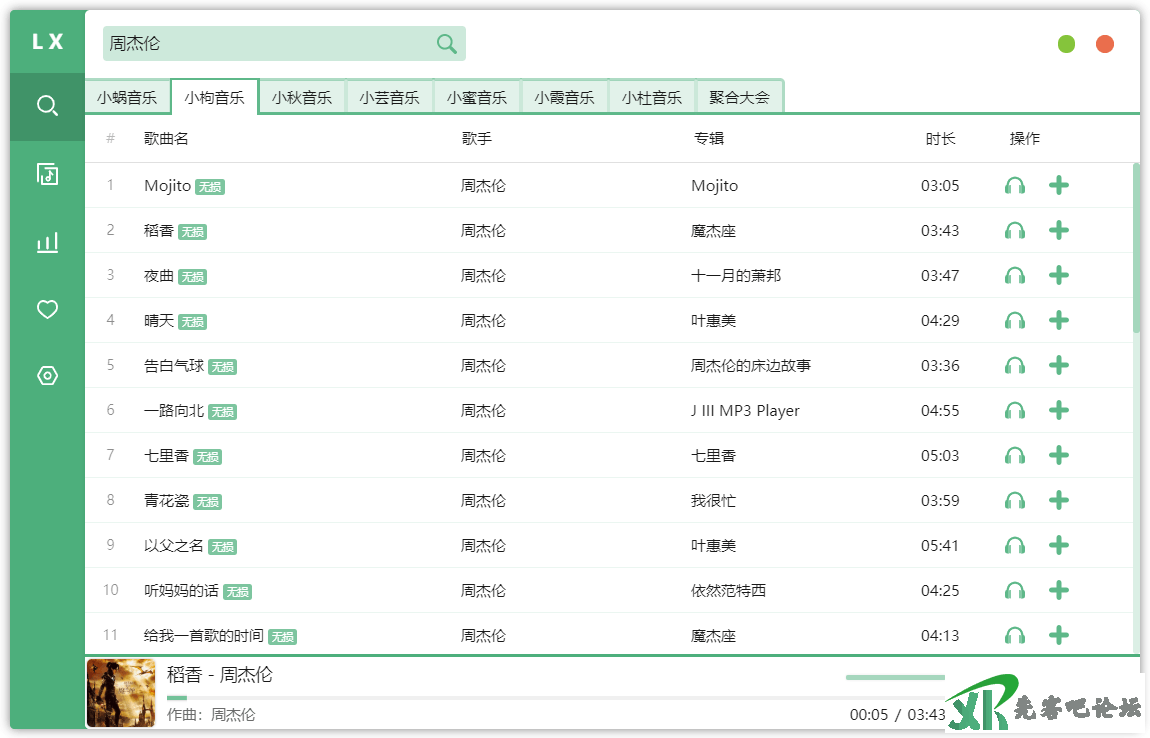This screenshot has width=1150, height=738.
Task: Click the magnifier icon in search box
Action: click(446, 44)
